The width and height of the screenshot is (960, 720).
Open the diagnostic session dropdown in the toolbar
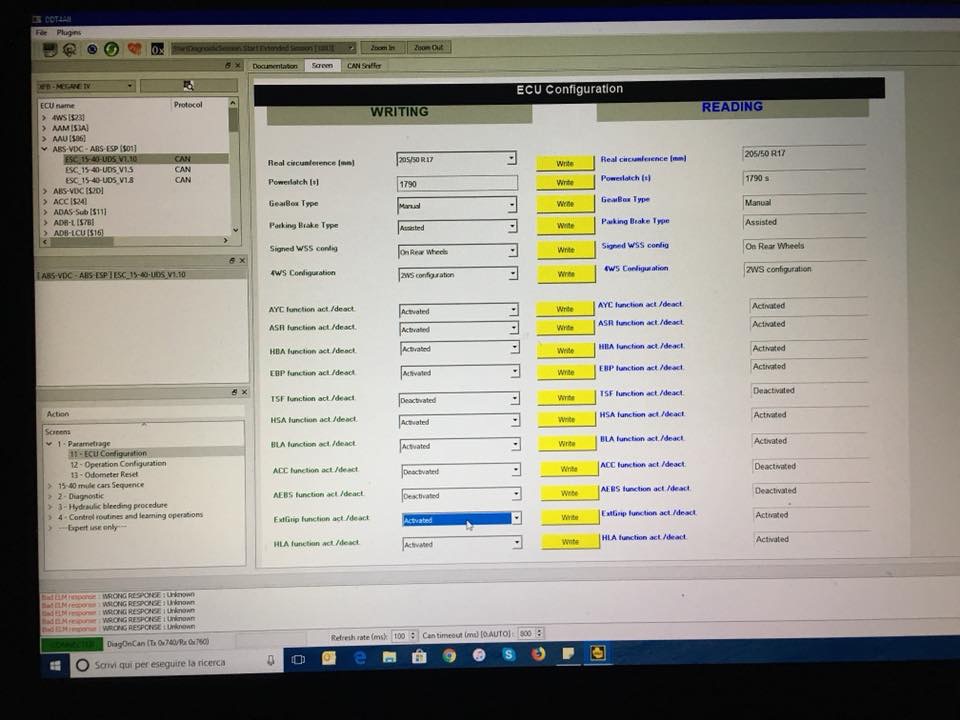[x=264, y=48]
